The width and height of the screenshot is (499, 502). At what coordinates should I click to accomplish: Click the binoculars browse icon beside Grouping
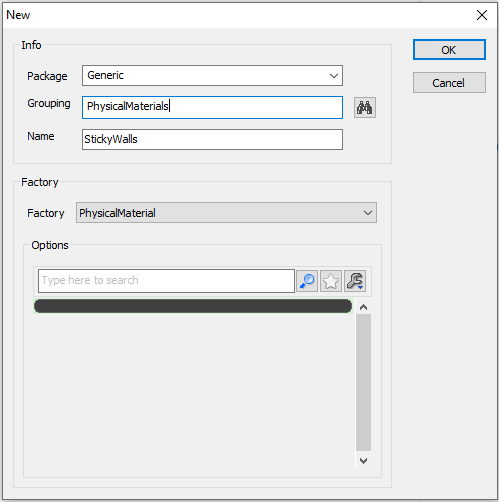click(365, 108)
